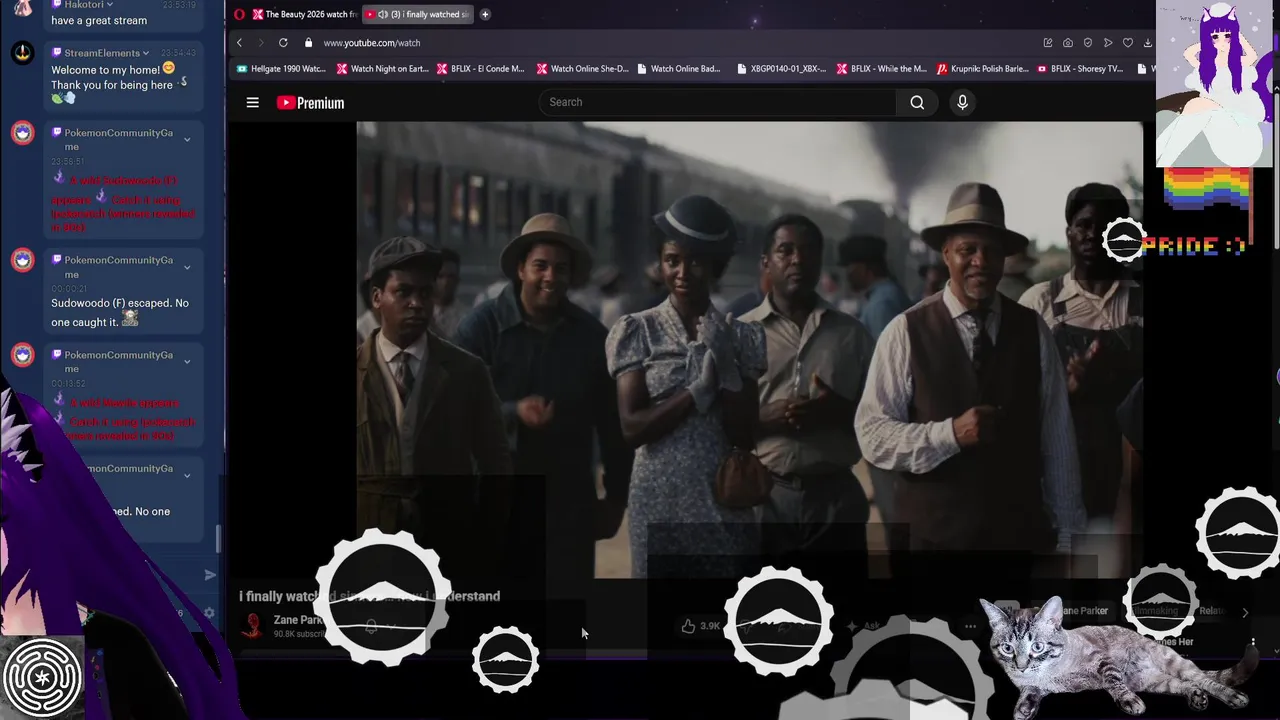Open the Krupnik: Polish Barle... bookmark
The image size is (1280, 720).
982,69
